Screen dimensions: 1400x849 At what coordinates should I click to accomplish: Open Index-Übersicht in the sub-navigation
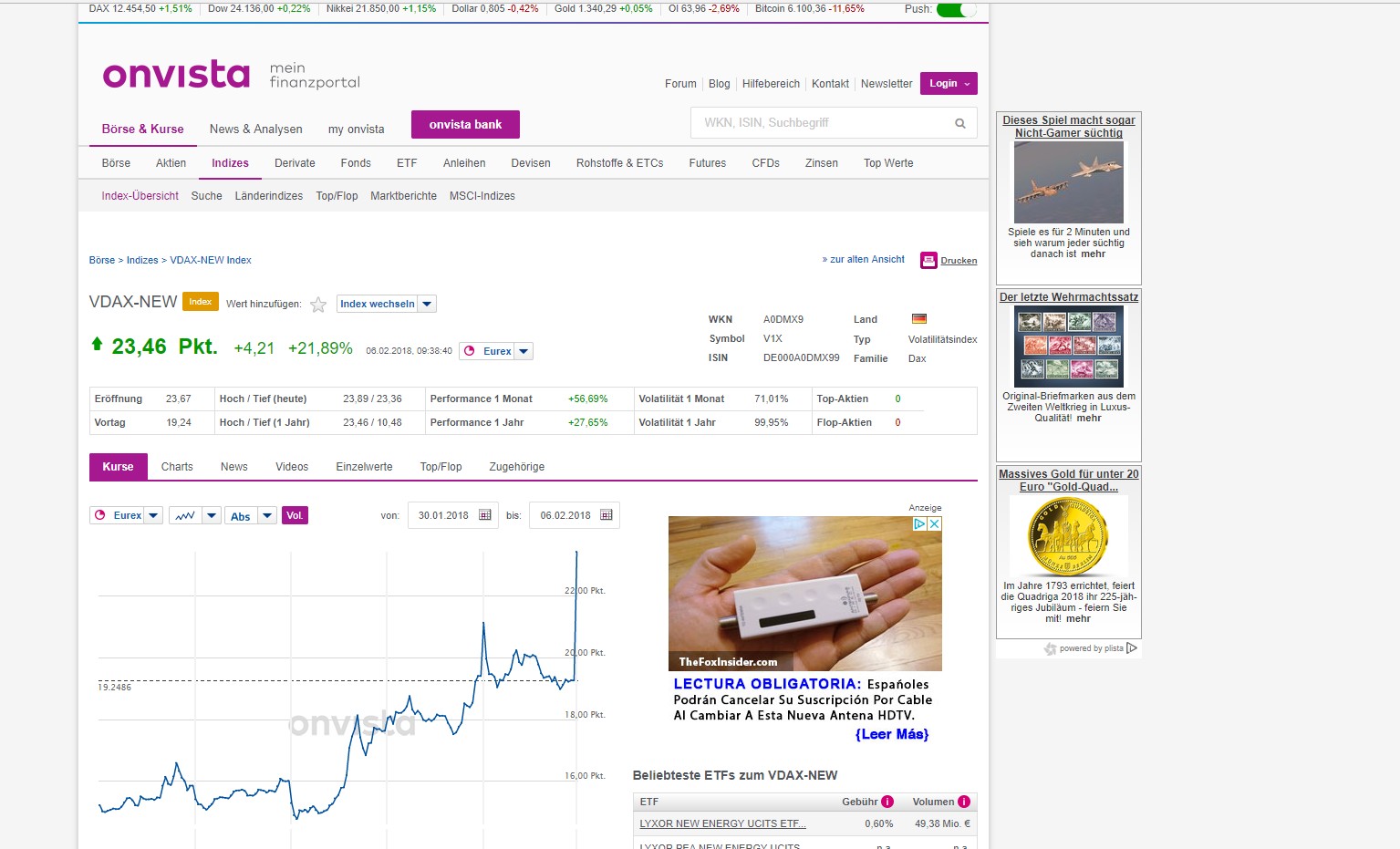[x=140, y=196]
